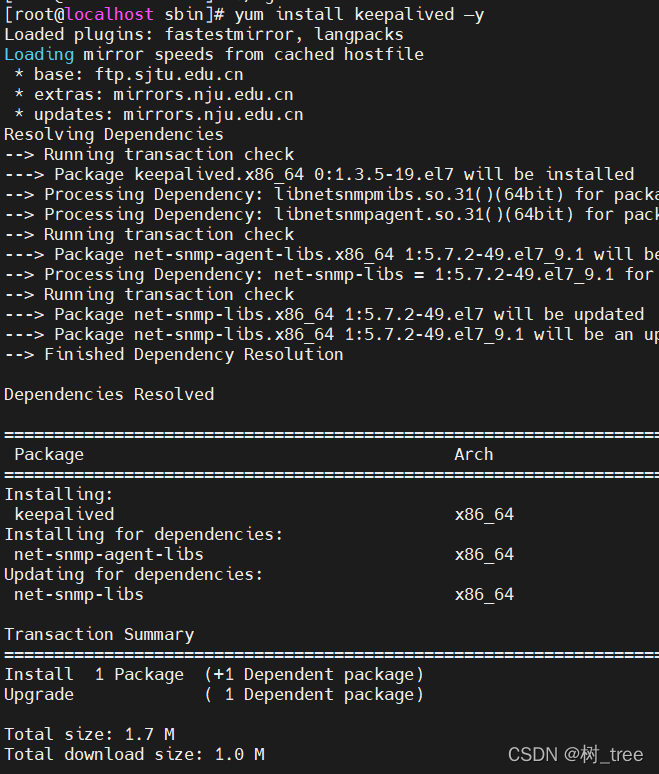
Task: Select keepalived in the Installing list
Action: pyautogui.click(x=64, y=514)
